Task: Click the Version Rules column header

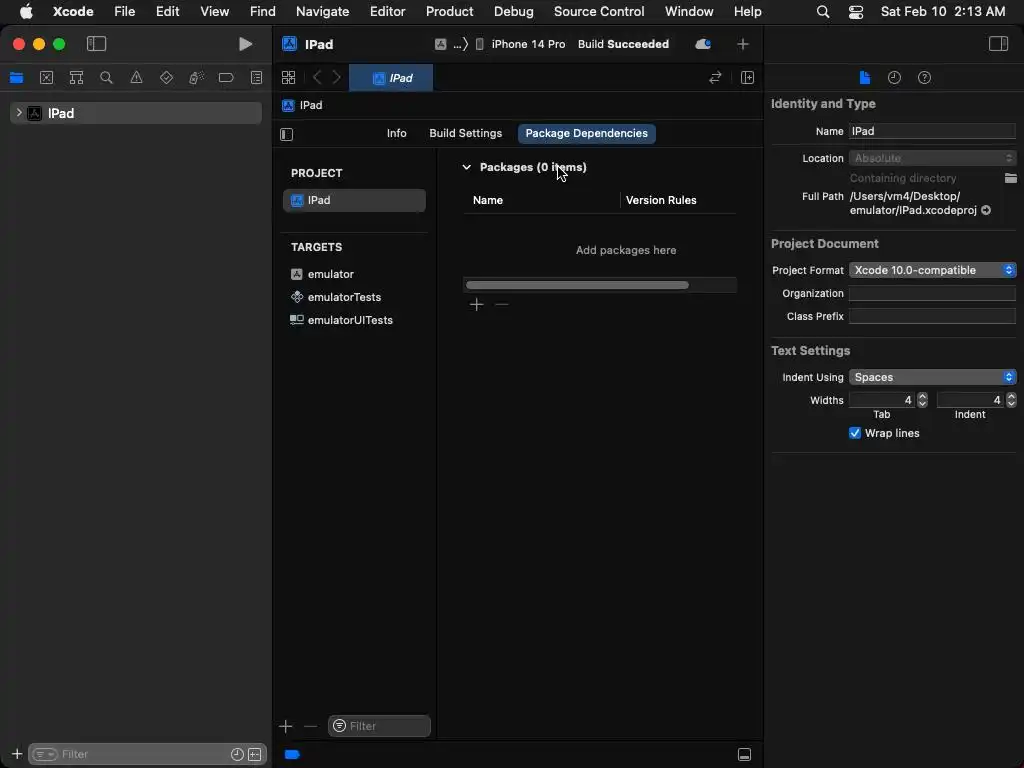Action: point(661,200)
